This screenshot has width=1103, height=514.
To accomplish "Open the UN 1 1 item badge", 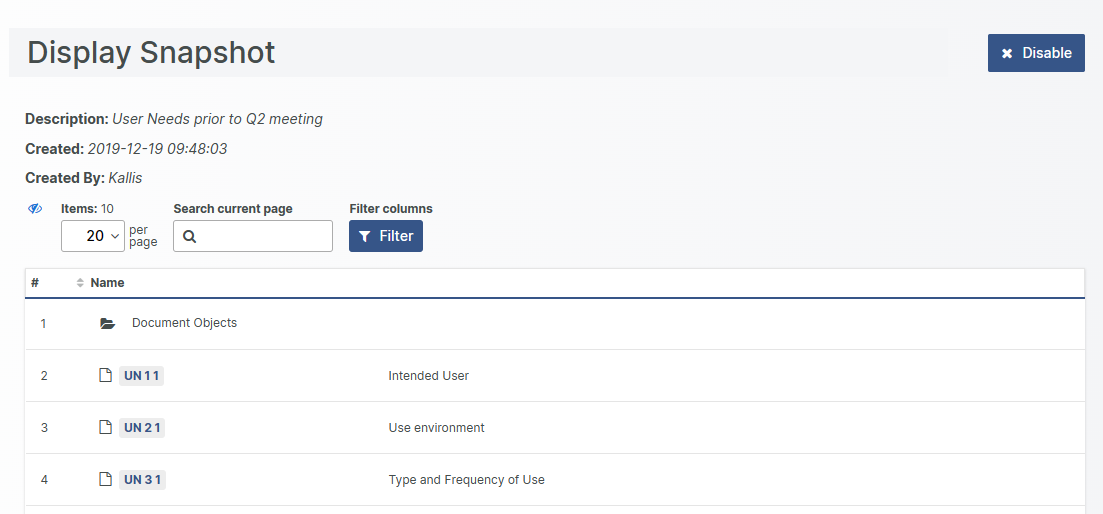I will (x=141, y=376).
